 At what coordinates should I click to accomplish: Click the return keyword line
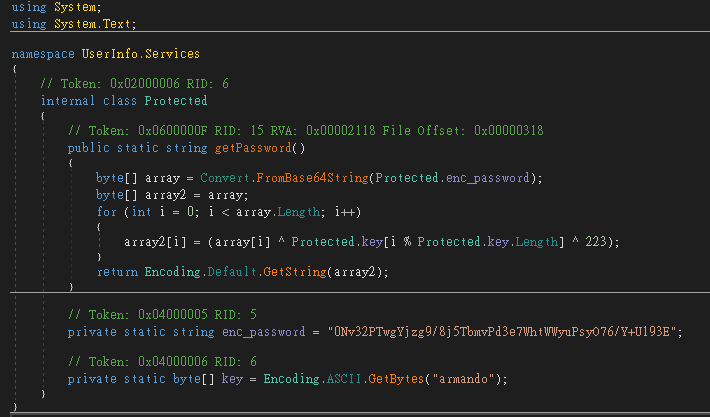(x=243, y=272)
